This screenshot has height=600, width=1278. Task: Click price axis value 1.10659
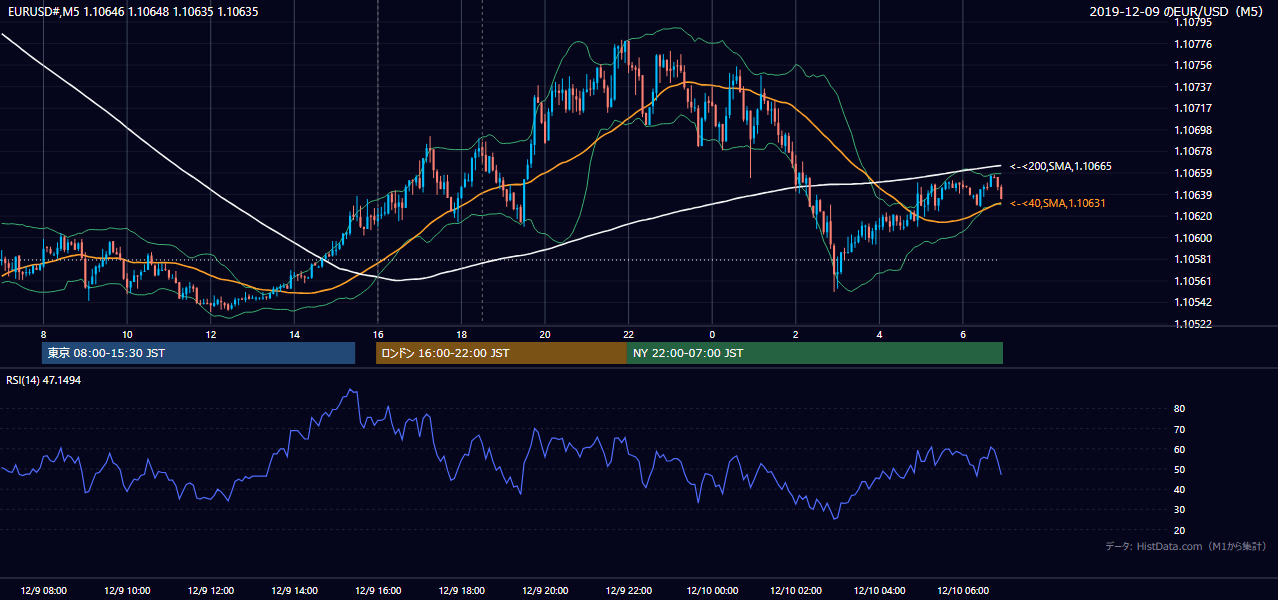[x=1193, y=173]
